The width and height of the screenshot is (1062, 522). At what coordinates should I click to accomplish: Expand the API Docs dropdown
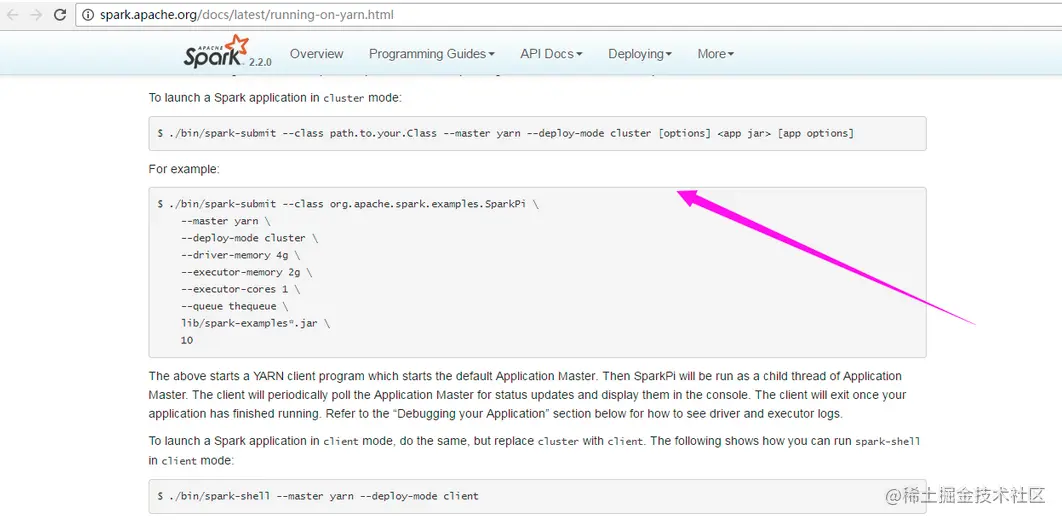pos(551,53)
